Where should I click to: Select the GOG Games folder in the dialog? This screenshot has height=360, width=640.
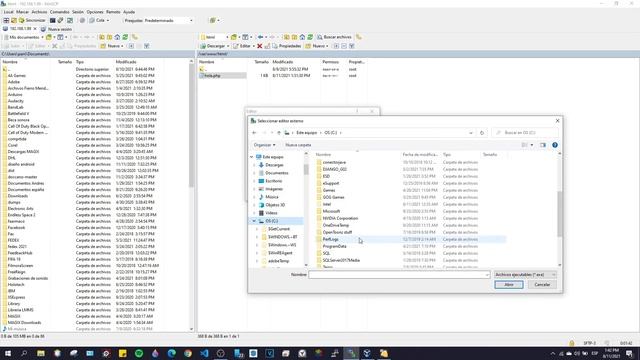point(333,197)
